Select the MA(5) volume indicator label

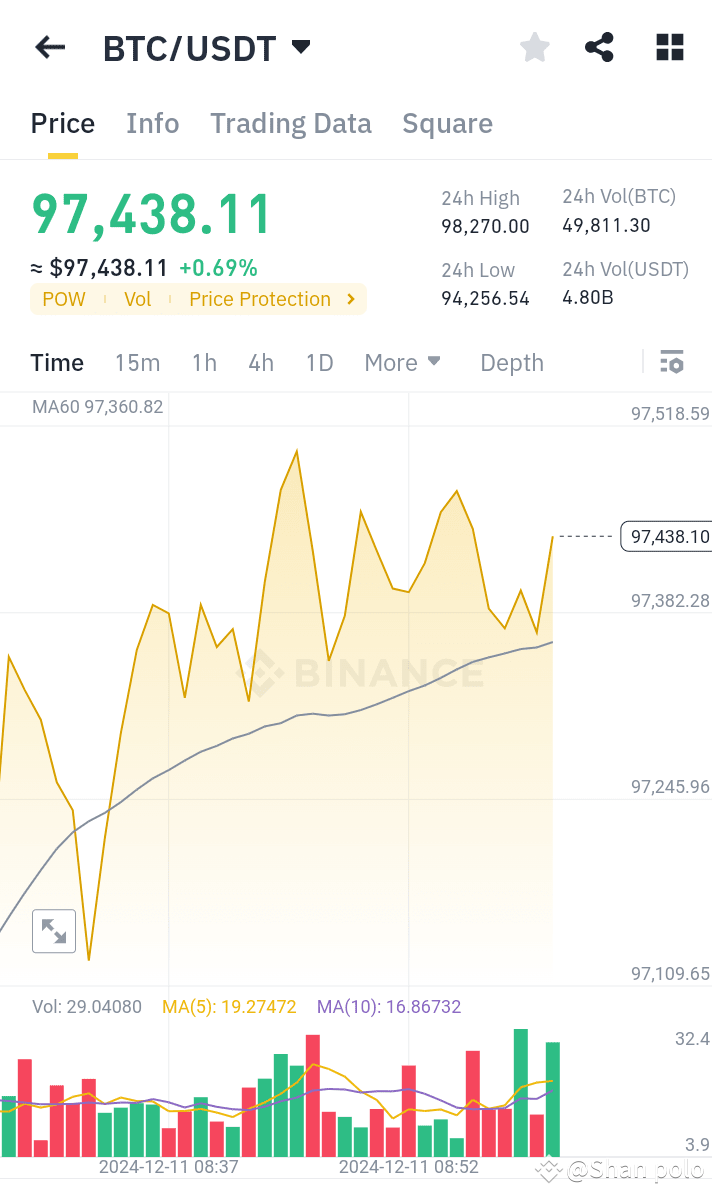coord(229,1006)
